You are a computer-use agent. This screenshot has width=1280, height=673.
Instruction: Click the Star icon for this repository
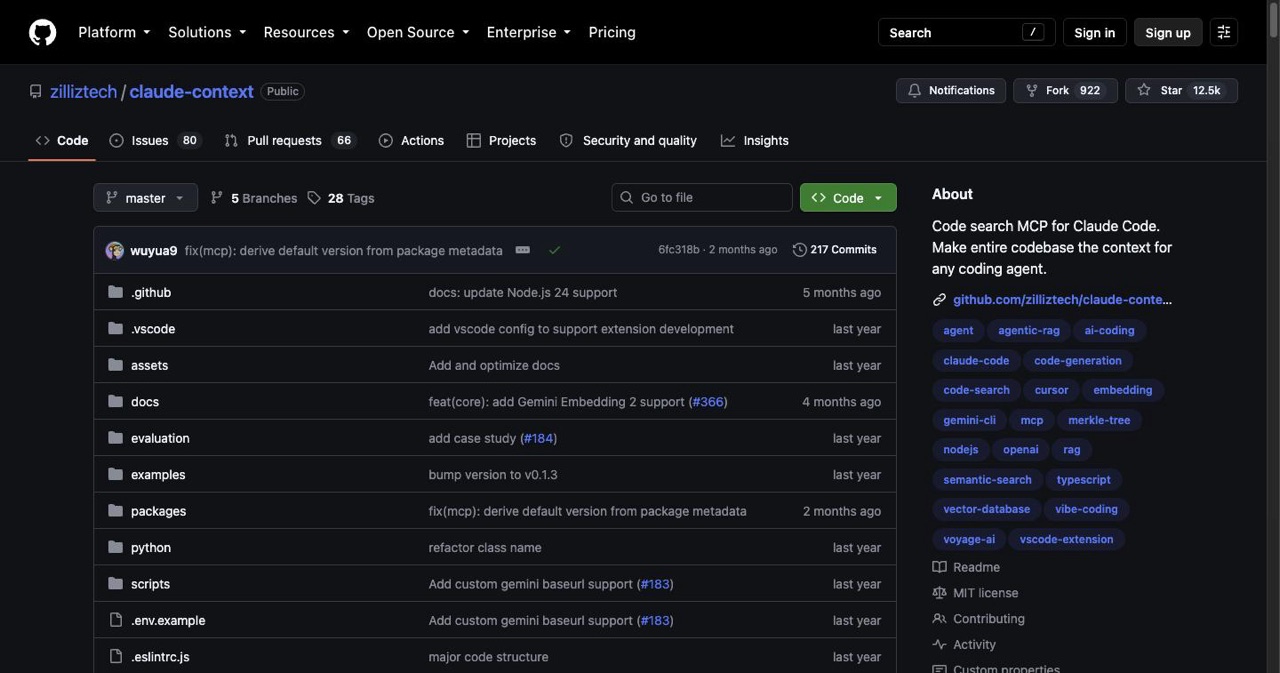pyautogui.click(x=1144, y=90)
